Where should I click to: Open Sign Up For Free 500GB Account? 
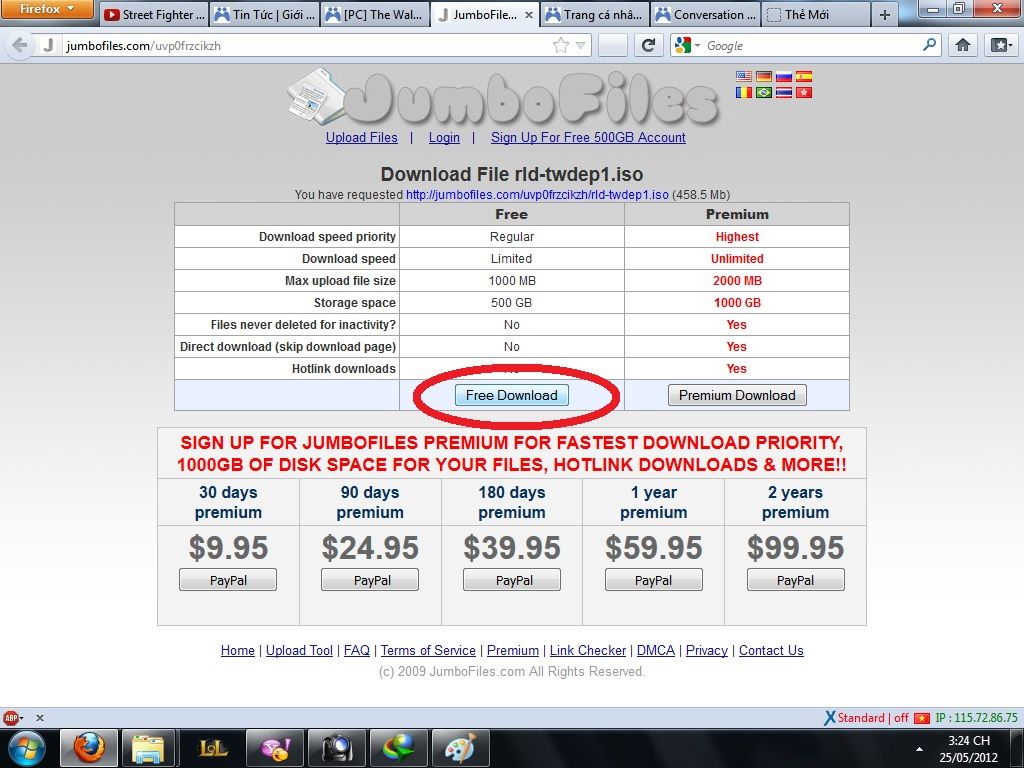[x=588, y=137]
